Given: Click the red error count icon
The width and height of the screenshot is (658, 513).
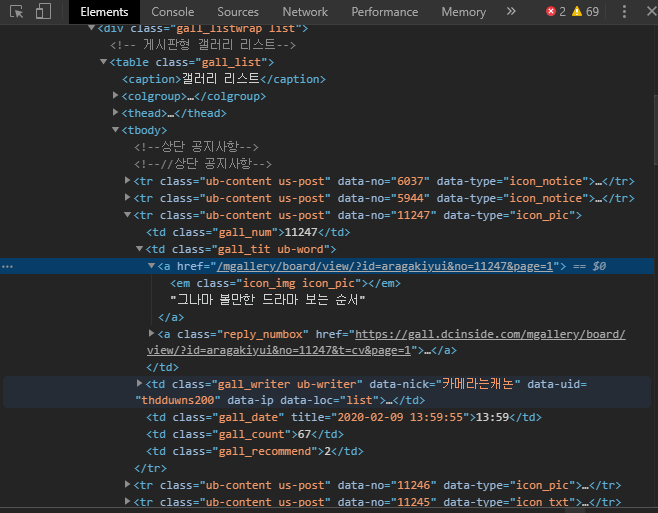Looking at the screenshot, I should [551, 11].
